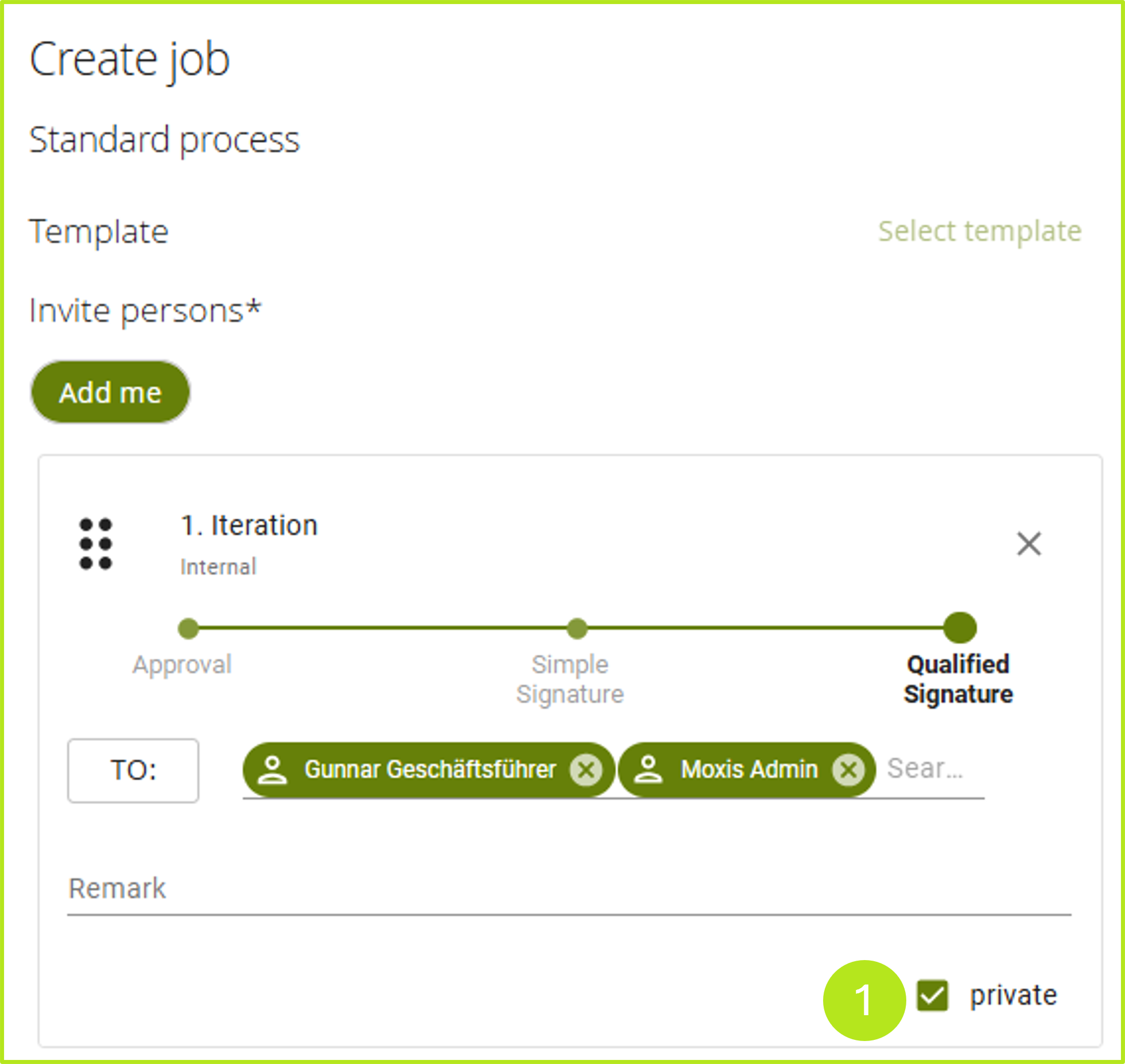Select the Moxis Admin recipient chip
The height and width of the screenshot is (1064, 1125).
click(x=748, y=769)
